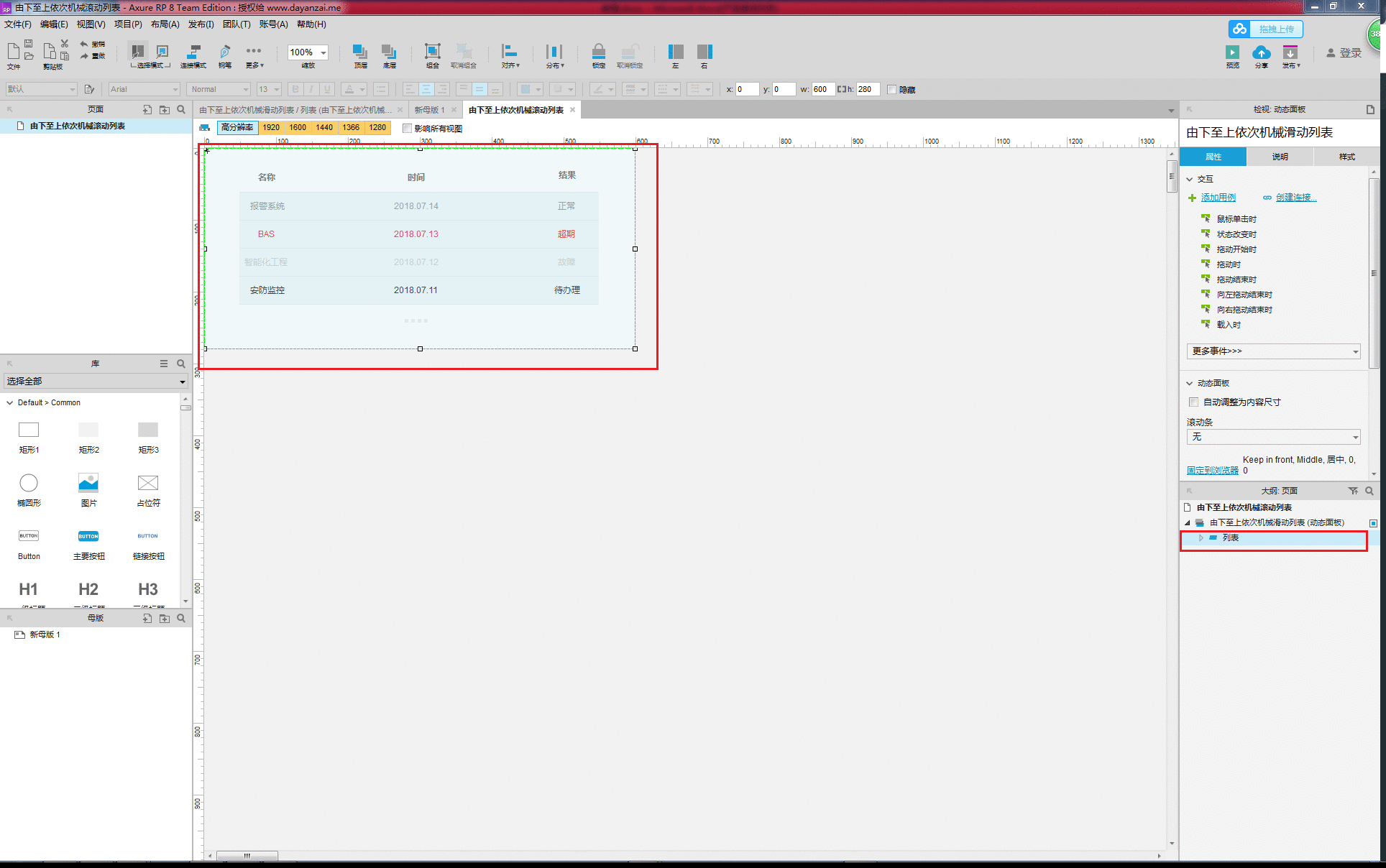
Task: Click the 固定到浏览器 link
Action: (1212, 471)
